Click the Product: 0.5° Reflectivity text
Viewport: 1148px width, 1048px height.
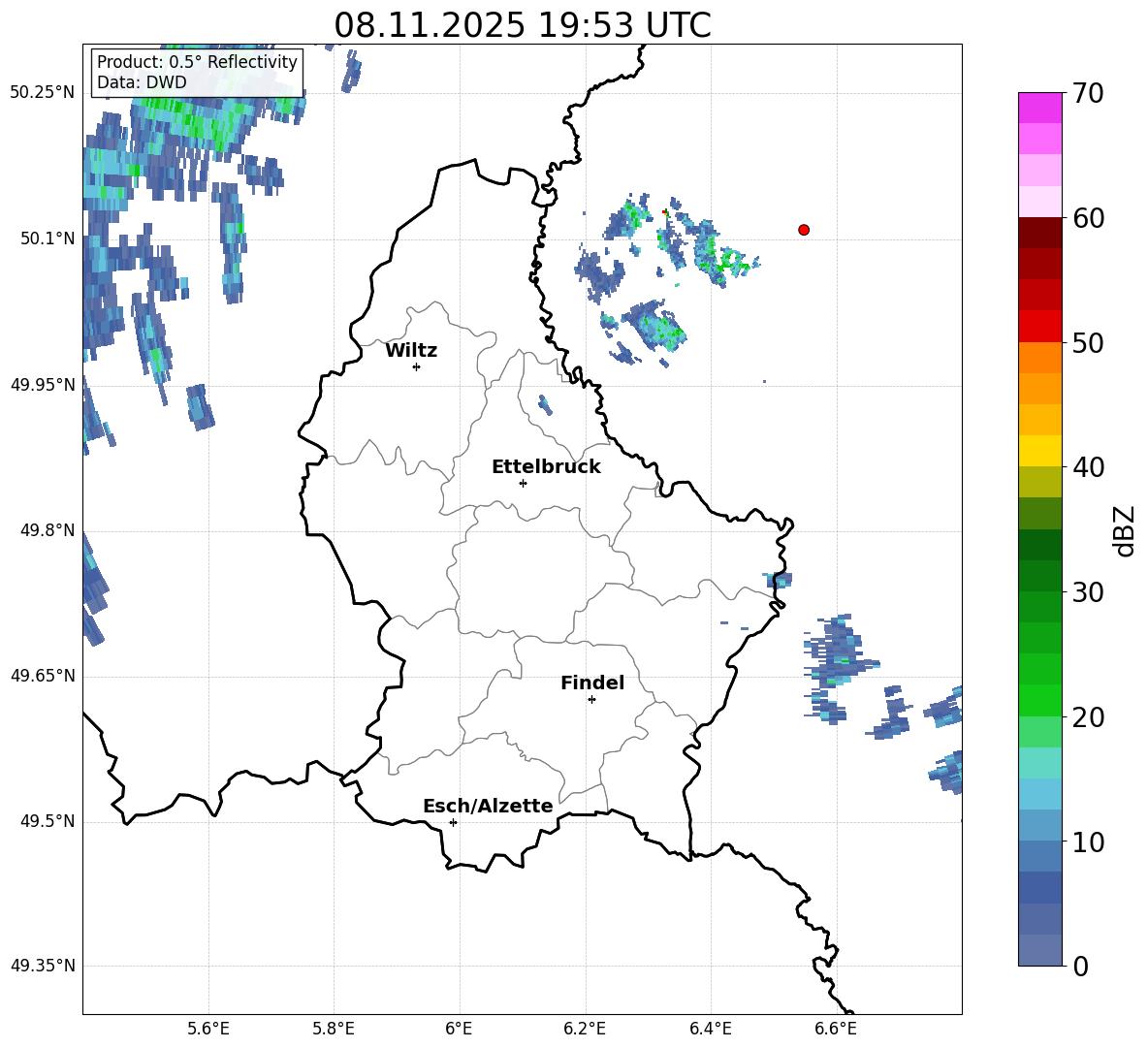coord(197,62)
